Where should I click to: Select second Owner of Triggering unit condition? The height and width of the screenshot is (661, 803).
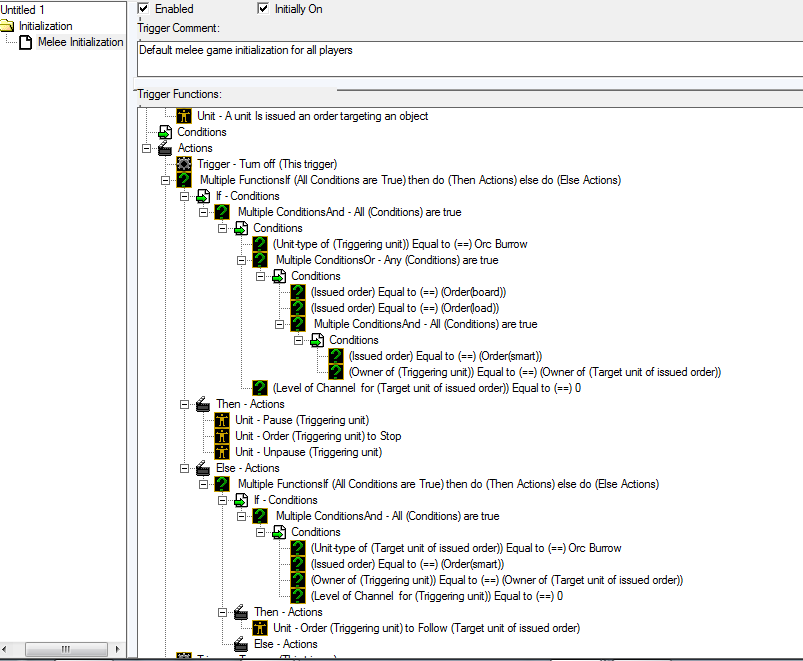tap(497, 580)
